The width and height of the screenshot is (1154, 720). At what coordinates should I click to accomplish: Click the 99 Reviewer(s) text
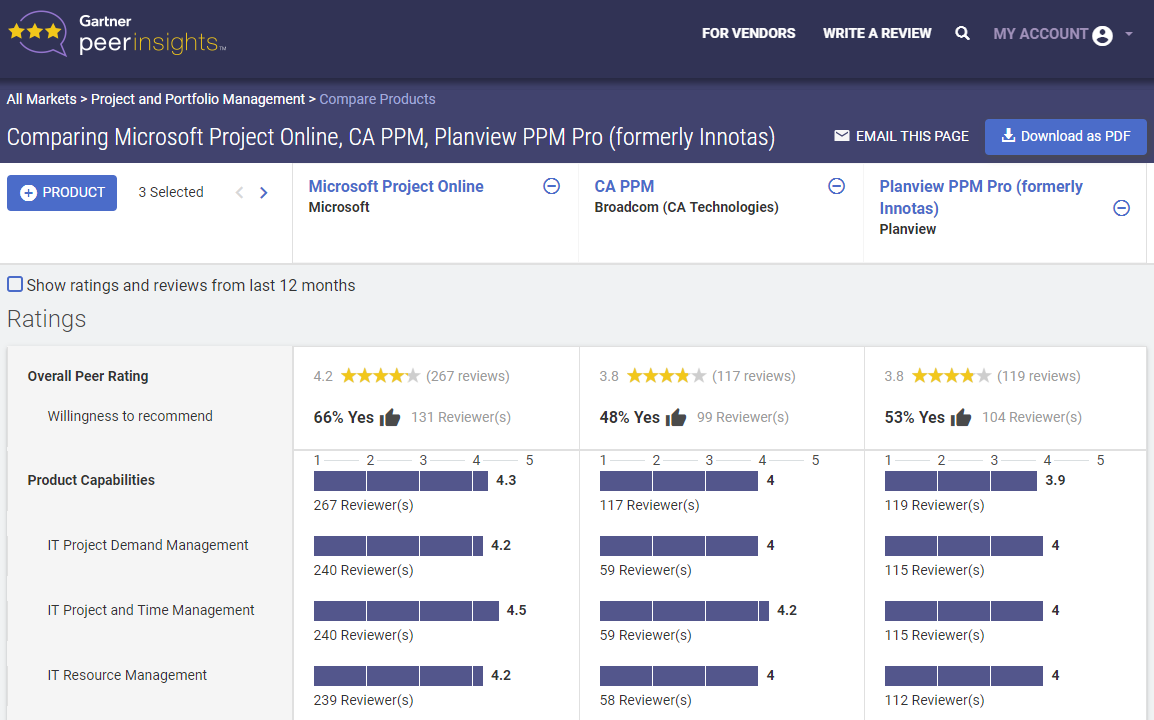tap(743, 417)
